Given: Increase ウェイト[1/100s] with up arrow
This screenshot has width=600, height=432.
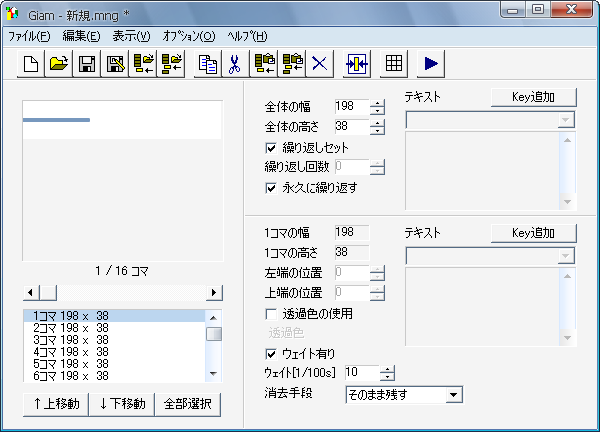Looking at the screenshot, I should [x=387, y=369].
